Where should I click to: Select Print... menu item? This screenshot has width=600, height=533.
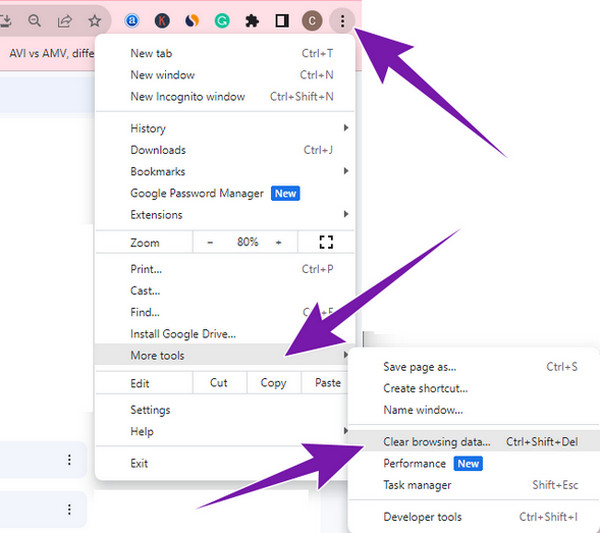click(x=225, y=269)
